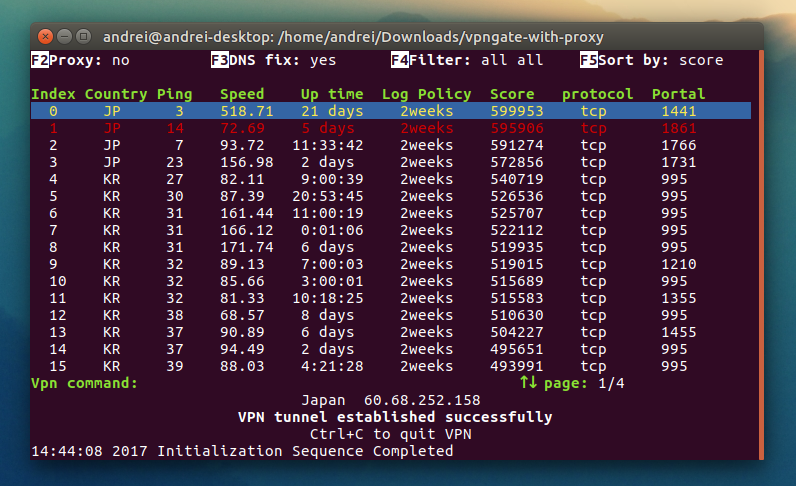Screen dimensions: 796x486
Task: Select server row with score 519015
Action: pyautogui.click(x=391, y=264)
